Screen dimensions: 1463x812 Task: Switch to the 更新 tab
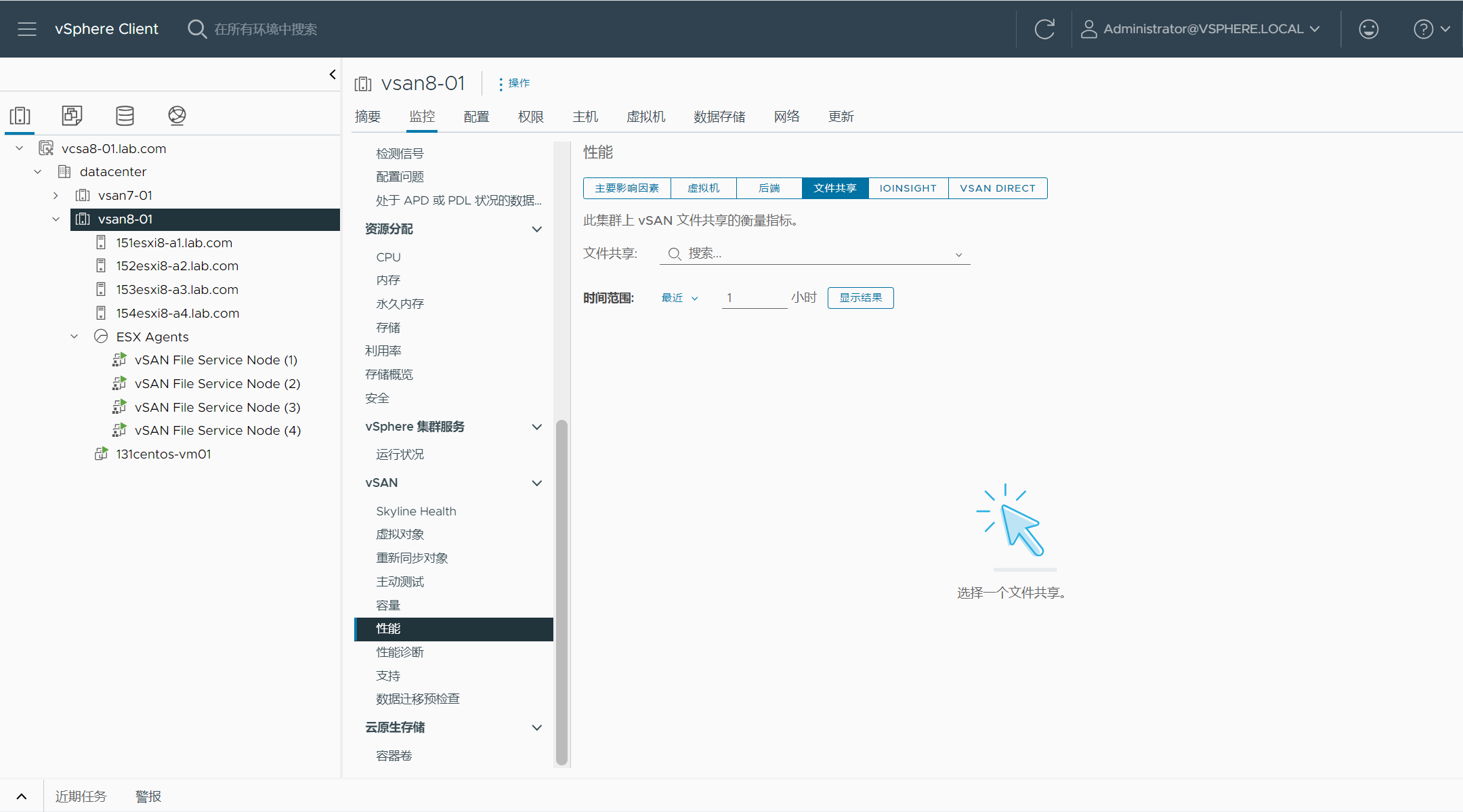tap(841, 116)
